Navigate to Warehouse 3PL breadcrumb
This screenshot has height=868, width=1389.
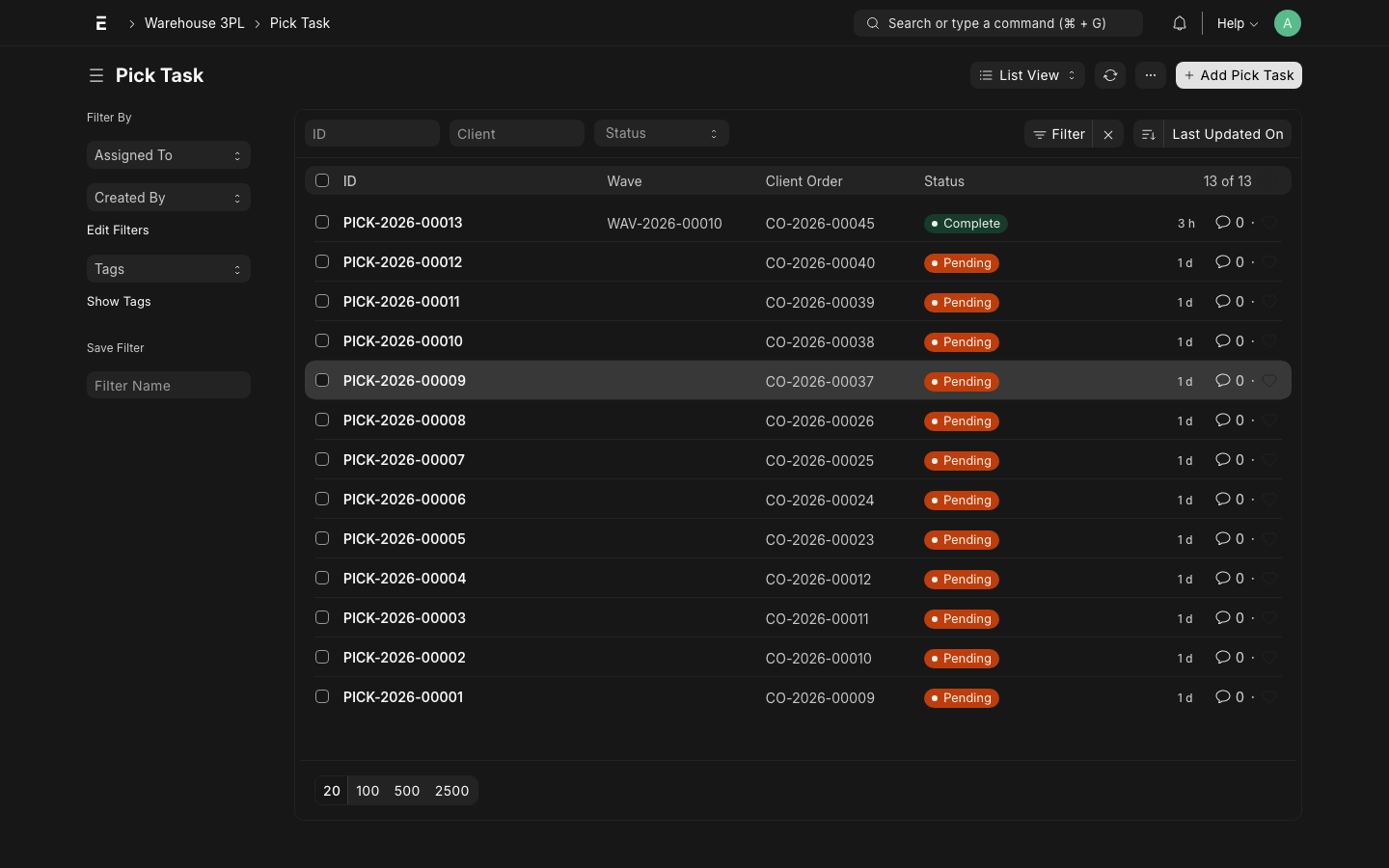pyautogui.click(x=194, y=22)
